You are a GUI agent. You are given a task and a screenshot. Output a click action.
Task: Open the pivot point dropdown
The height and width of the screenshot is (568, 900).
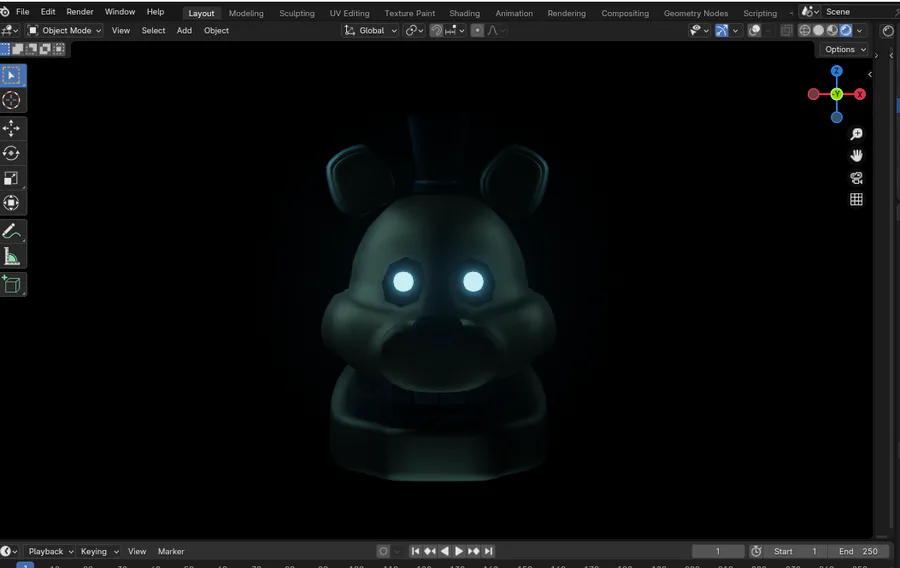[414, 30]
